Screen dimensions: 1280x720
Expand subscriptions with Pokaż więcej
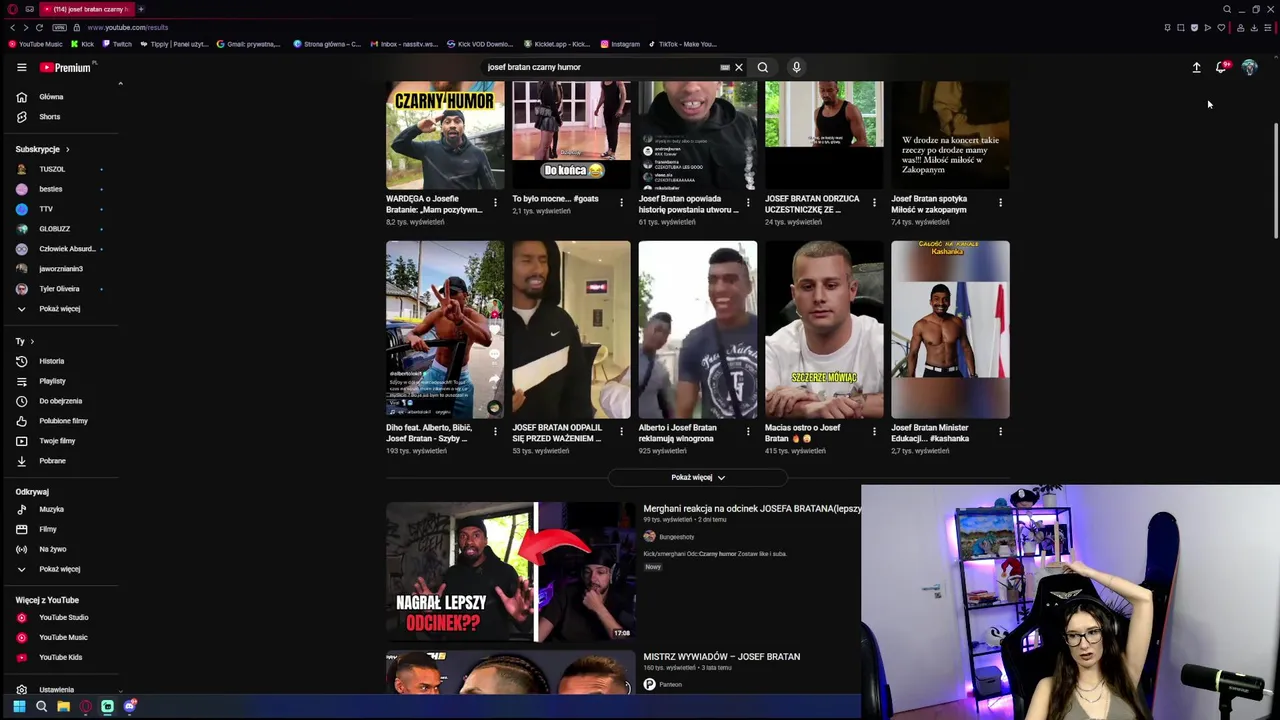[x=60, y=309]
